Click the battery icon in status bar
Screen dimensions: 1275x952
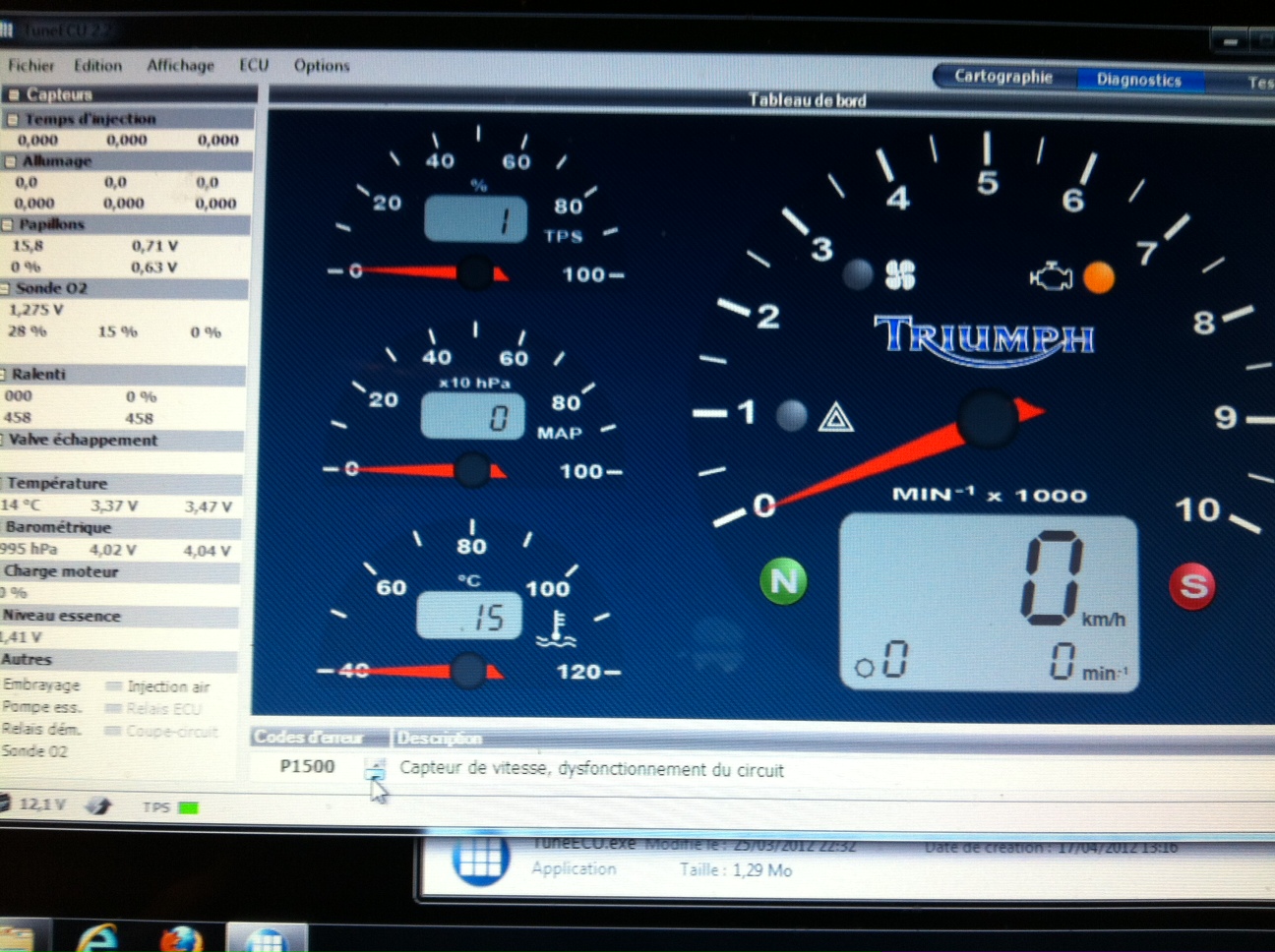[x=4, y=803]
